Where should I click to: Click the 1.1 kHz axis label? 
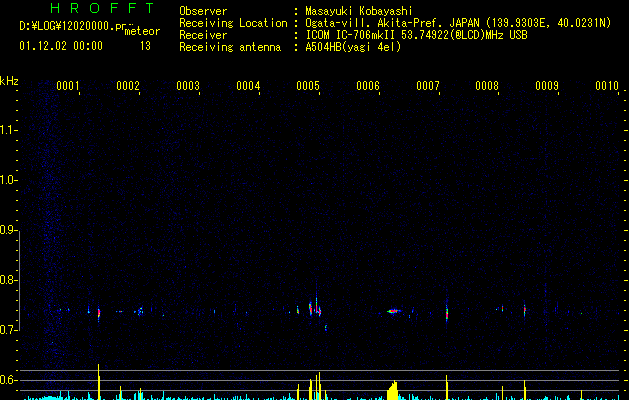pyautogui.click(x=9, y=130)
